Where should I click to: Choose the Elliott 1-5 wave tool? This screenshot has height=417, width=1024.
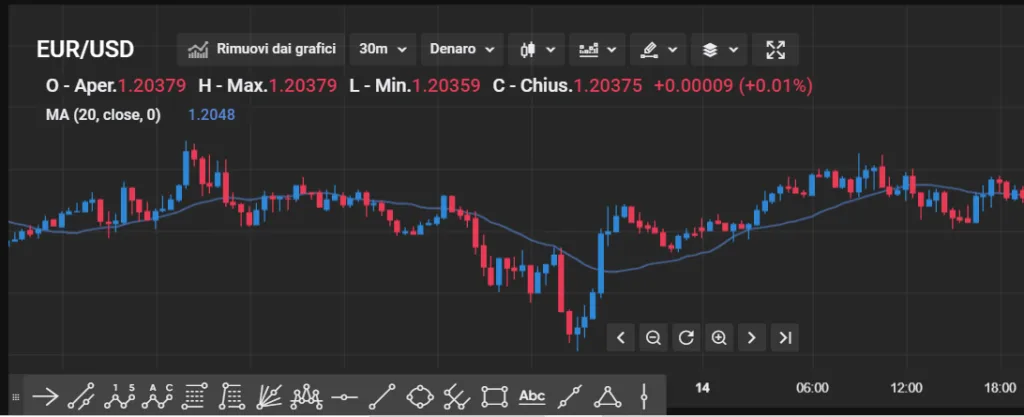point(120,395)
